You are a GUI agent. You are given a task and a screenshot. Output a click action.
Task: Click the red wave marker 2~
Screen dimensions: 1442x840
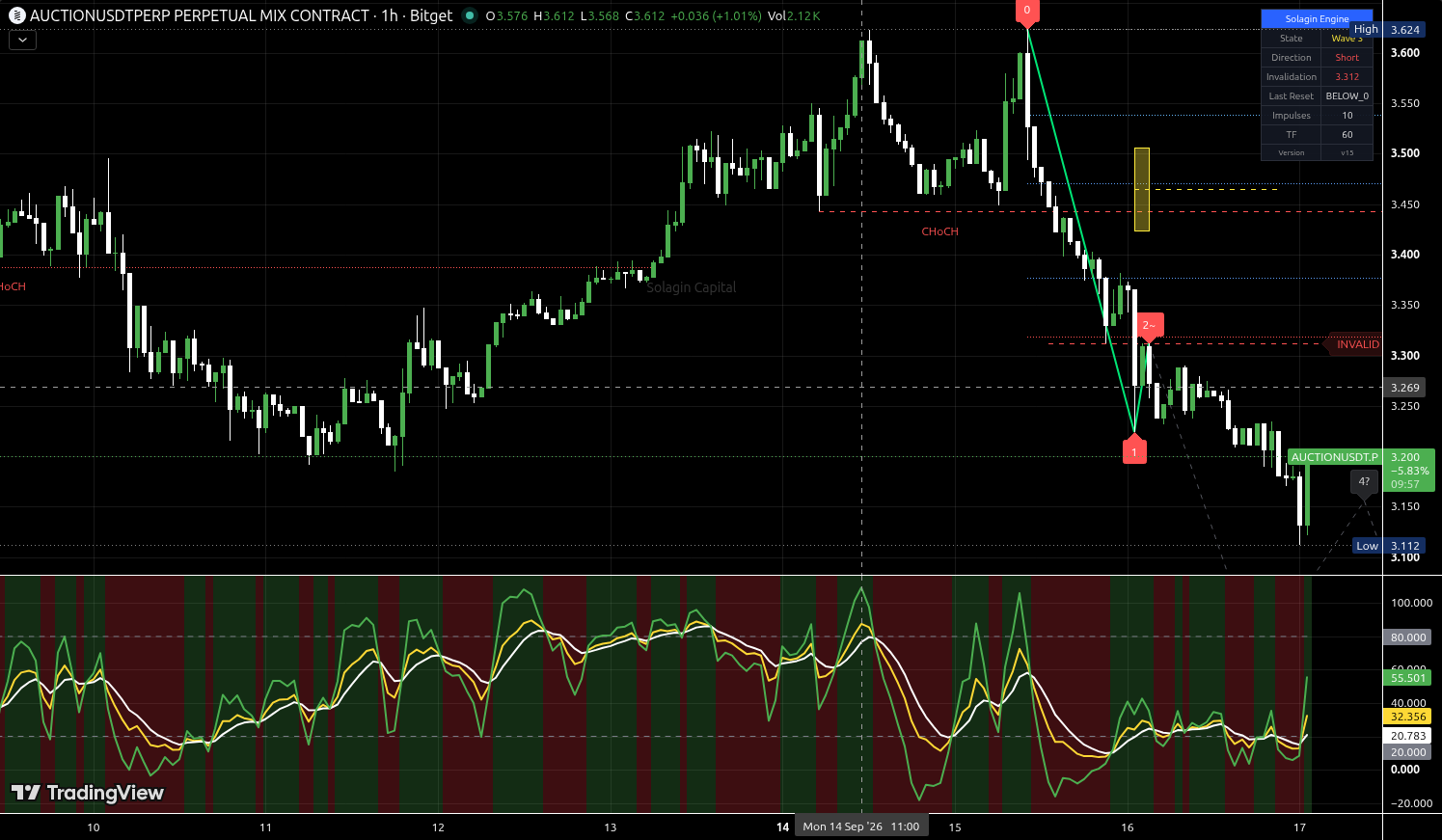[x=1149, y=328]
